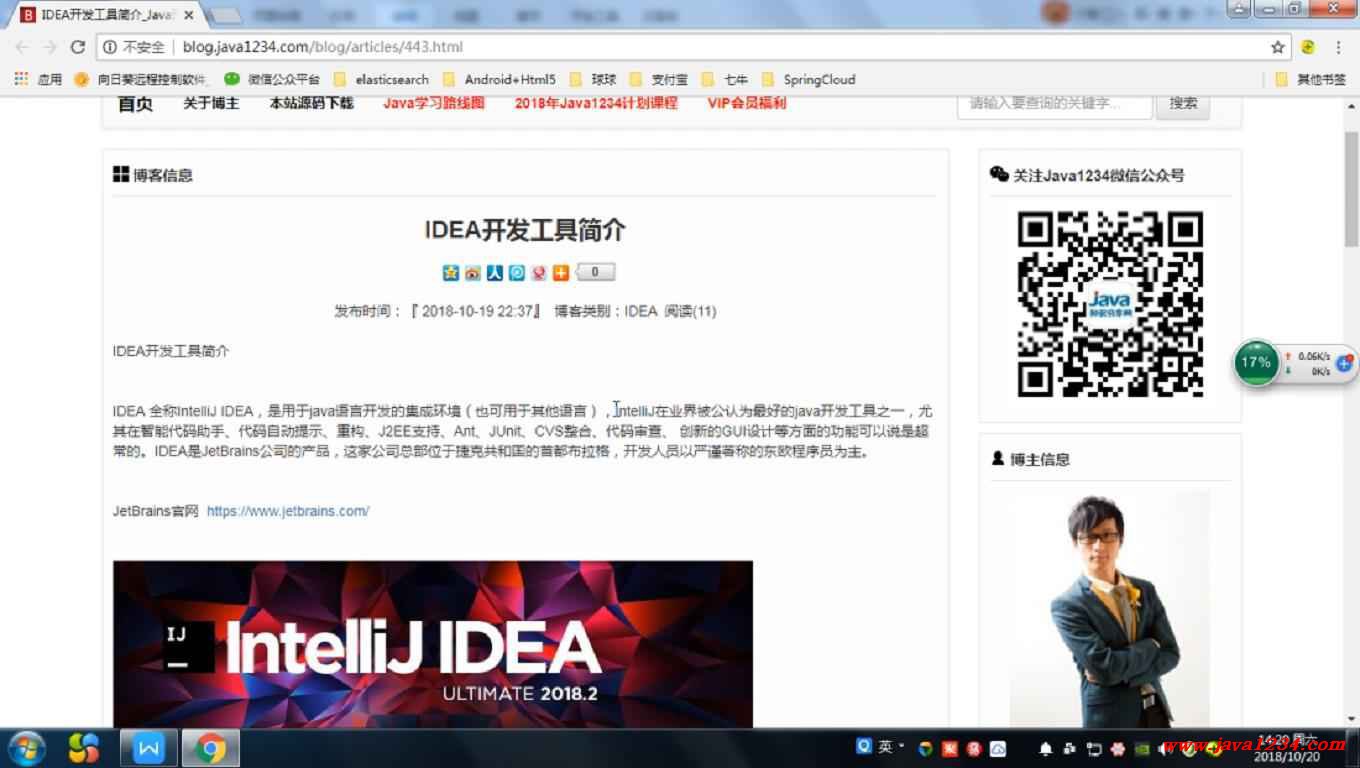
Task: Open 向日葵远程控制软件 bookmark
Action: click(x=140, y=79)
